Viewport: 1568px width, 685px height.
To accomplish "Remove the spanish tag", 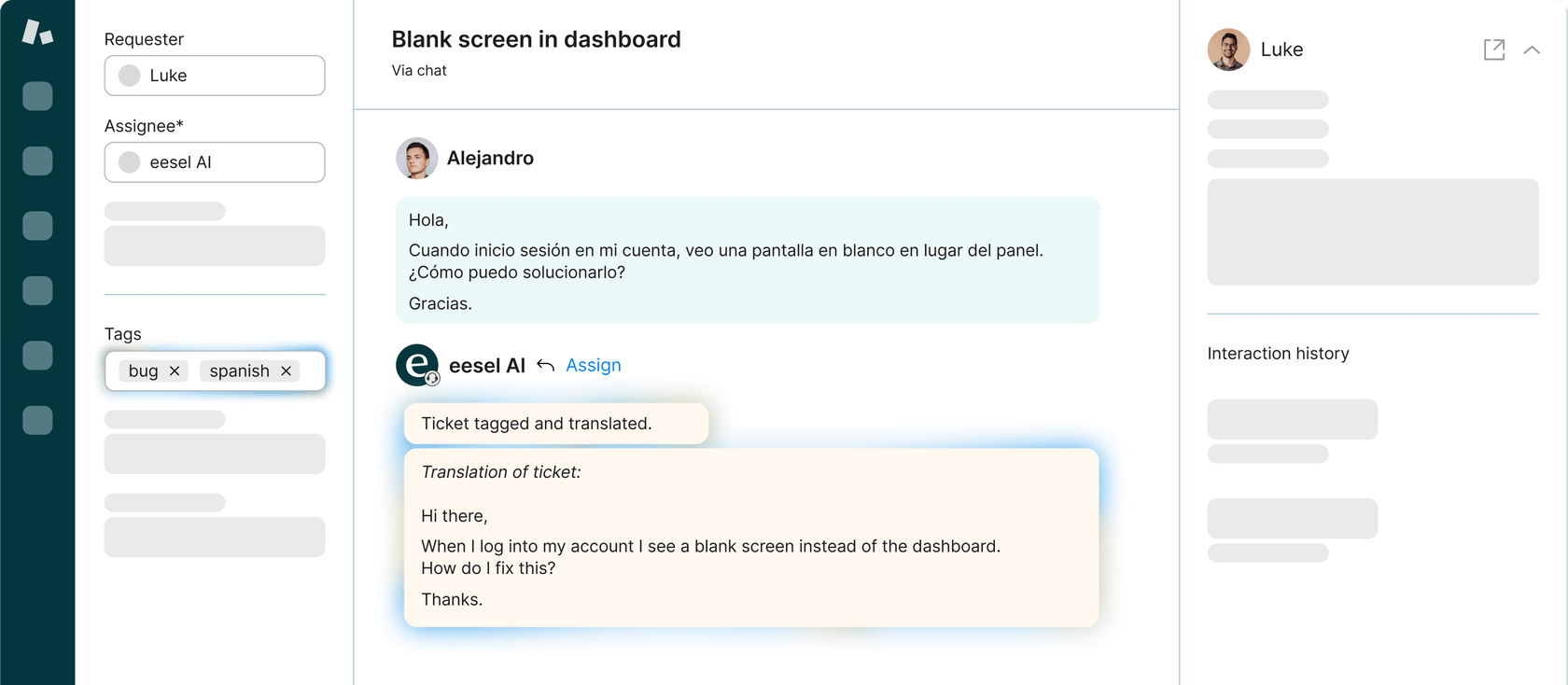I will point(287,371).
